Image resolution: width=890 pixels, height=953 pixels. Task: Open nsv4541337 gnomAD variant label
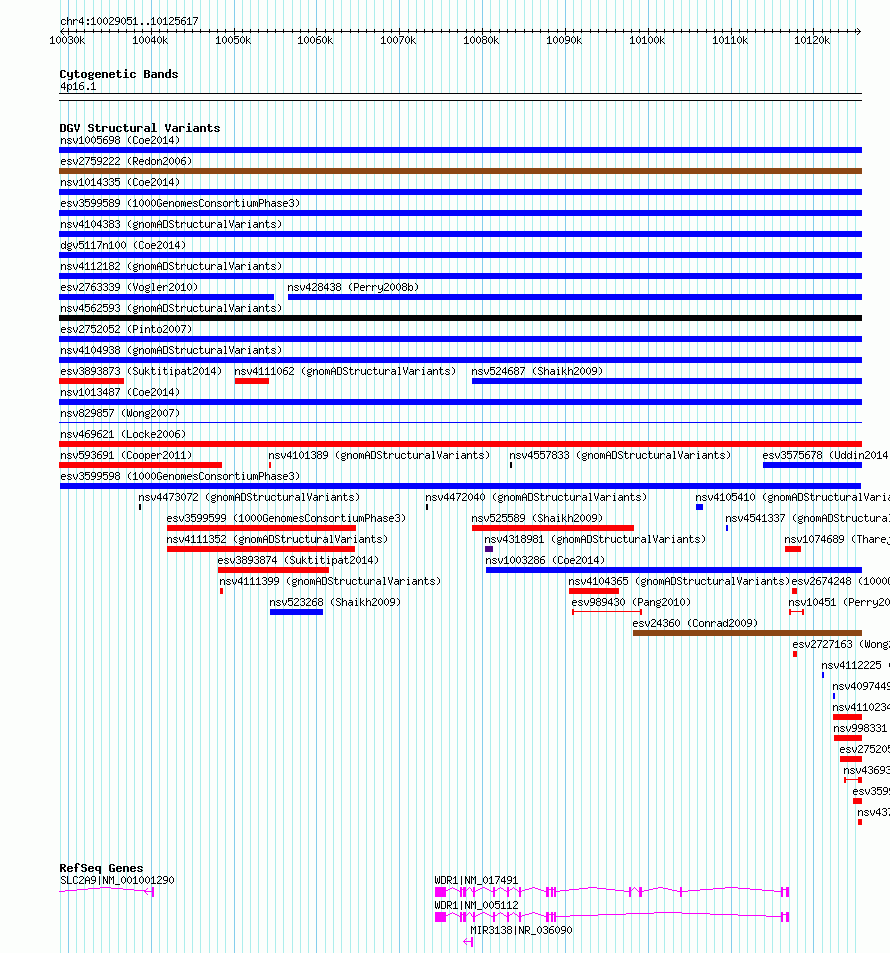pyautogui.click(x=807, y=518)
